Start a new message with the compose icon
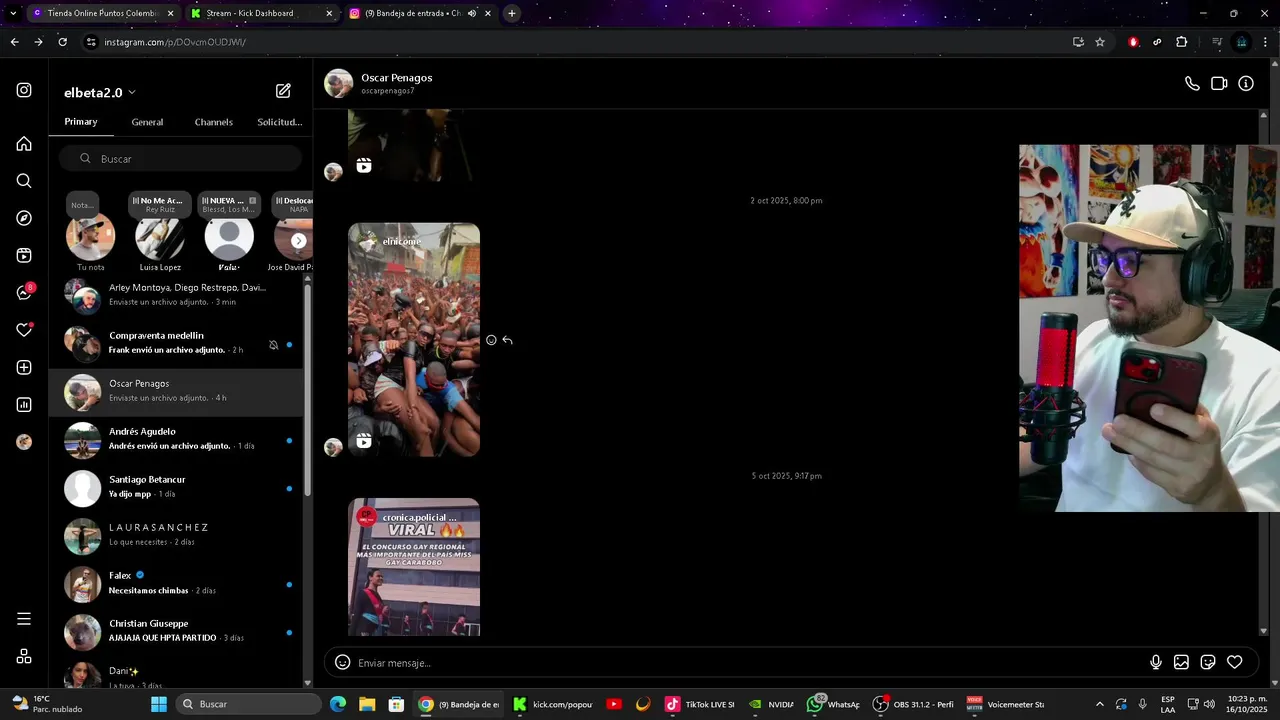Viewport: 1280px width, 720px height. (x=283, y=91)
